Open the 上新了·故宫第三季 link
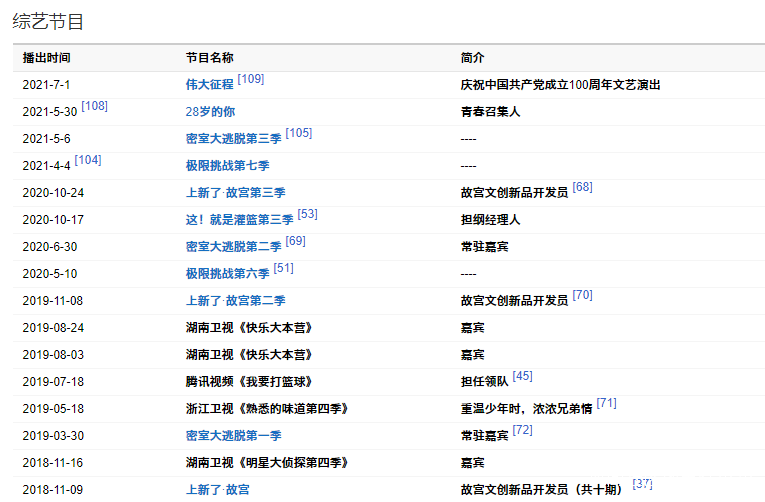 [236, 193]
